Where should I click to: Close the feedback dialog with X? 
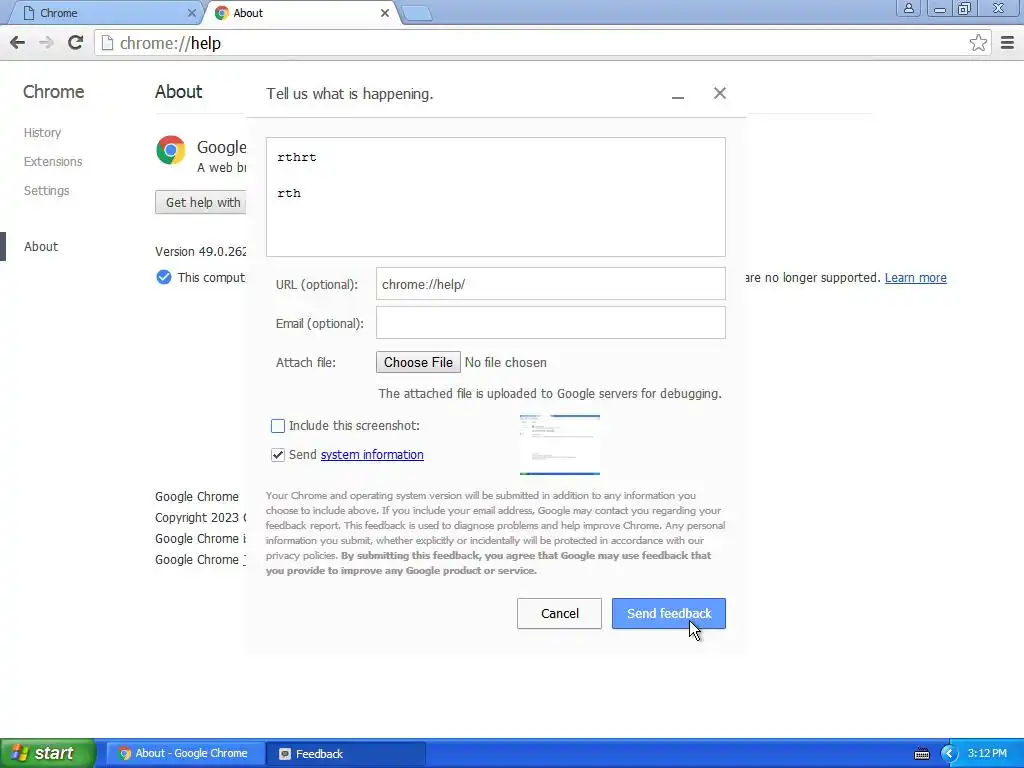[720, 93]
